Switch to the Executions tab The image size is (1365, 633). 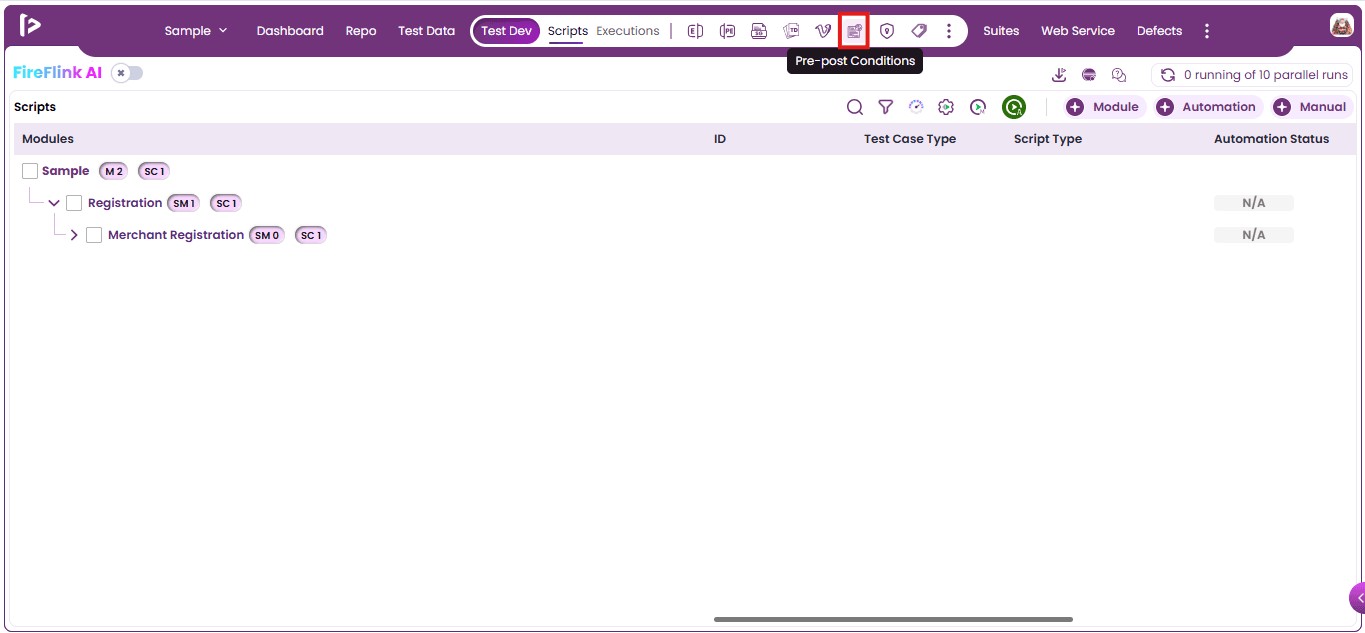tap(628, 31)
